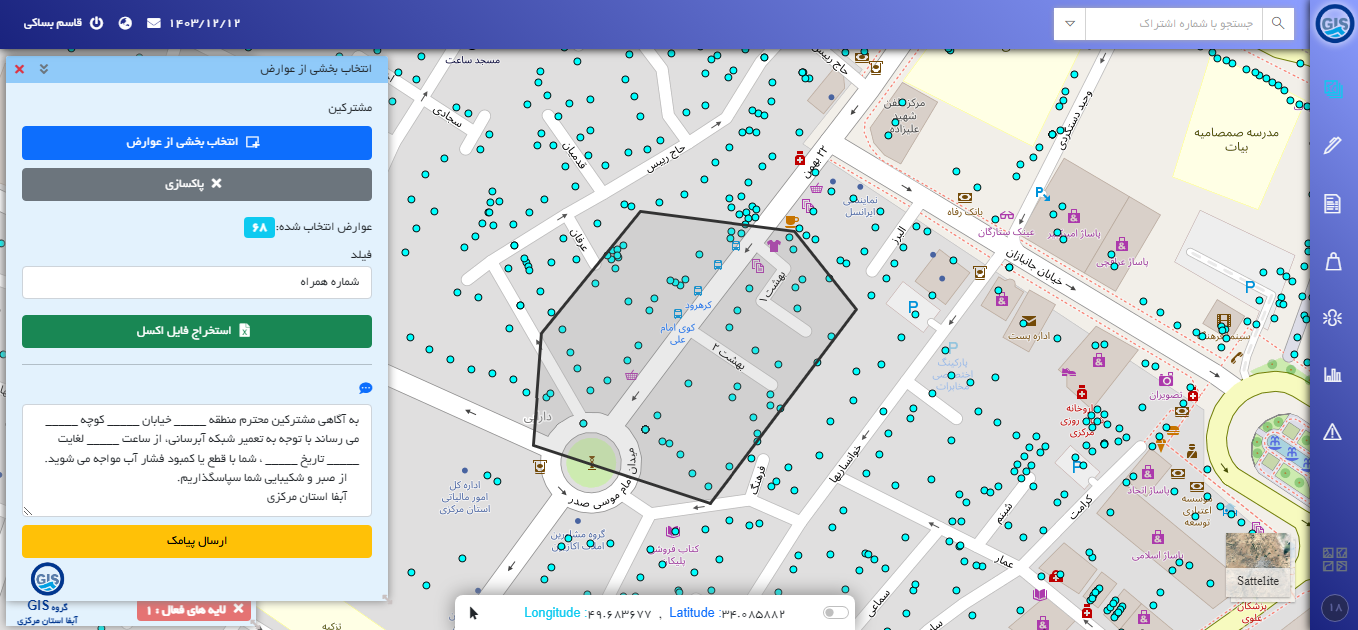Screen dimensions: 1358x630
Task: Open the search type dropdown arrow
Action: pyautogui.click(x=1070, y=23)
